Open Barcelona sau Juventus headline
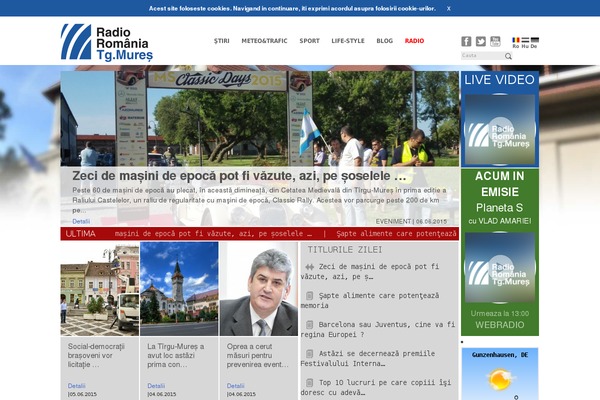The height and width of the screenshot is (400, 600). point(378,330)
